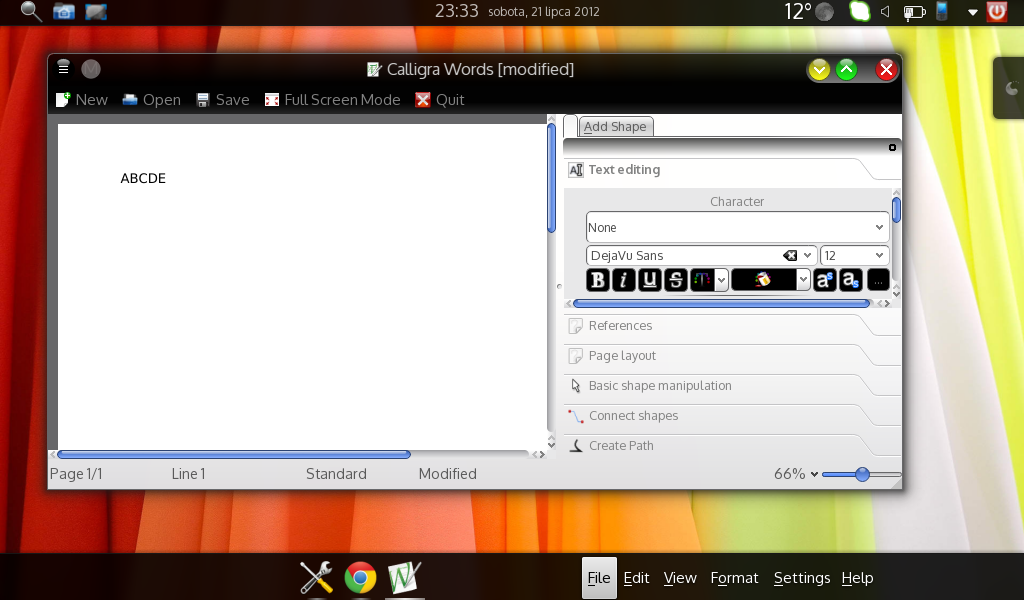Click the ABCDE text in document
The image size is (1024, 600).
(143, 178)
